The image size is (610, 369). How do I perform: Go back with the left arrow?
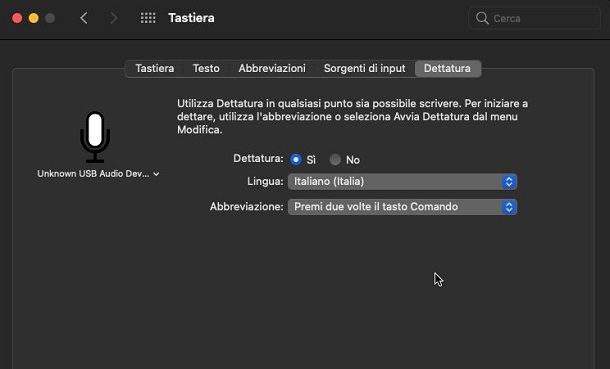tap(84, 18)
